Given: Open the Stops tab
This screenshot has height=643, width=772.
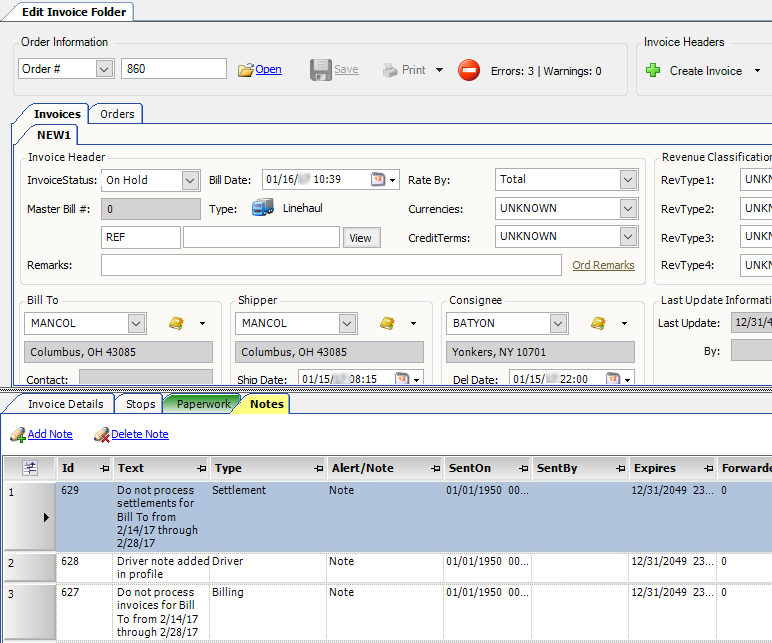Looking at the screenshot, I should click(x=140, y=404).
